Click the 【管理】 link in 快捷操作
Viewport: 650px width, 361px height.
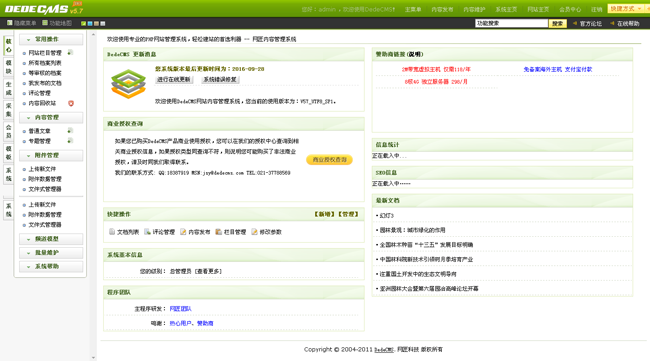pyautogui.click(x=348, y=214)
